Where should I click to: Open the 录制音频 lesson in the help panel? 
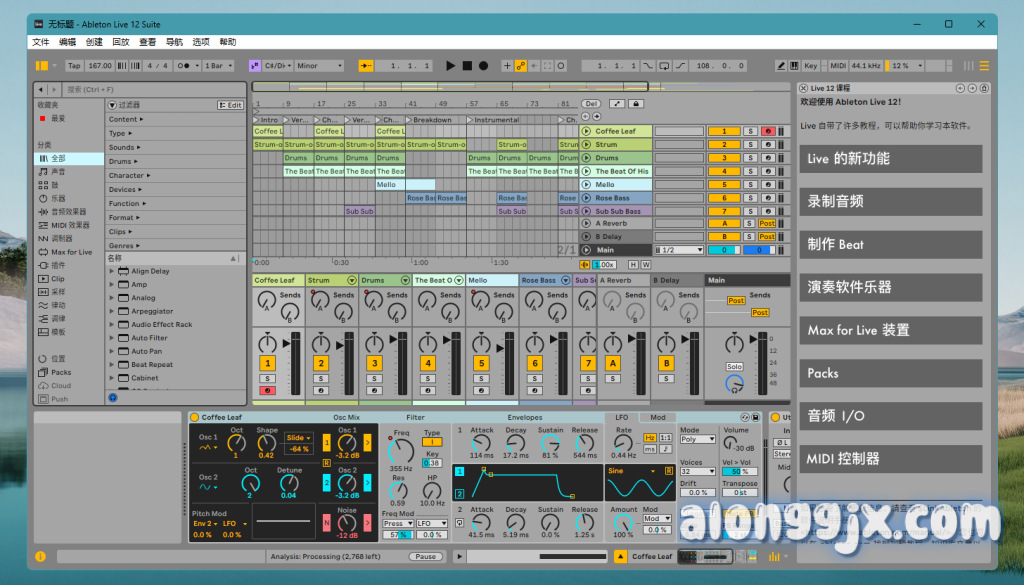coord(889,201)
